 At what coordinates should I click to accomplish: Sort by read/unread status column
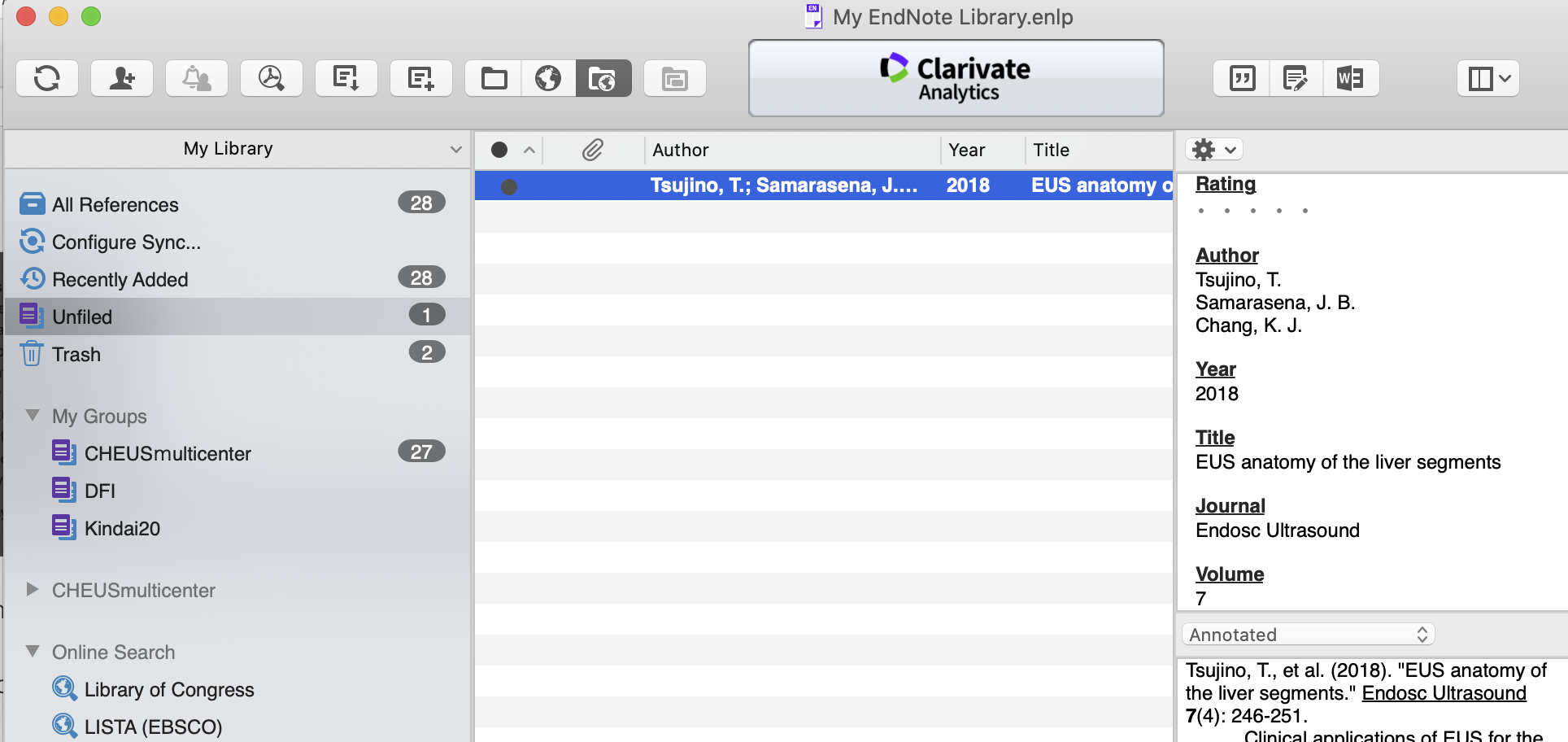tap(509, 150)
